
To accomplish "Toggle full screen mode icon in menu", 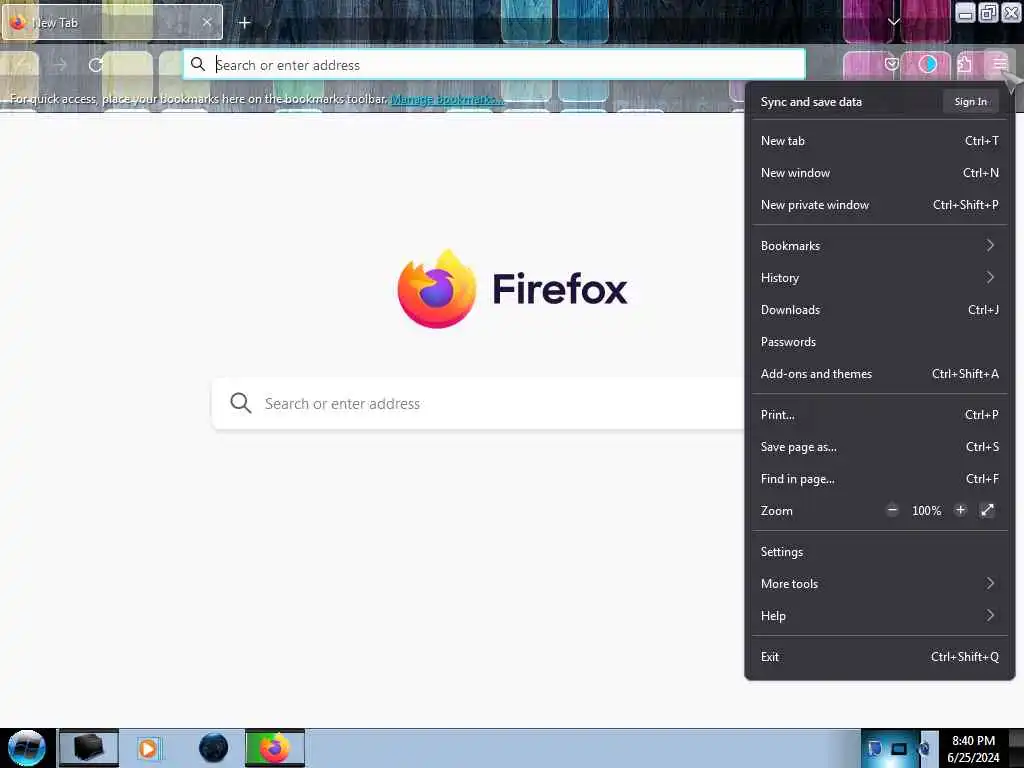I will click(x=987, y=510).
